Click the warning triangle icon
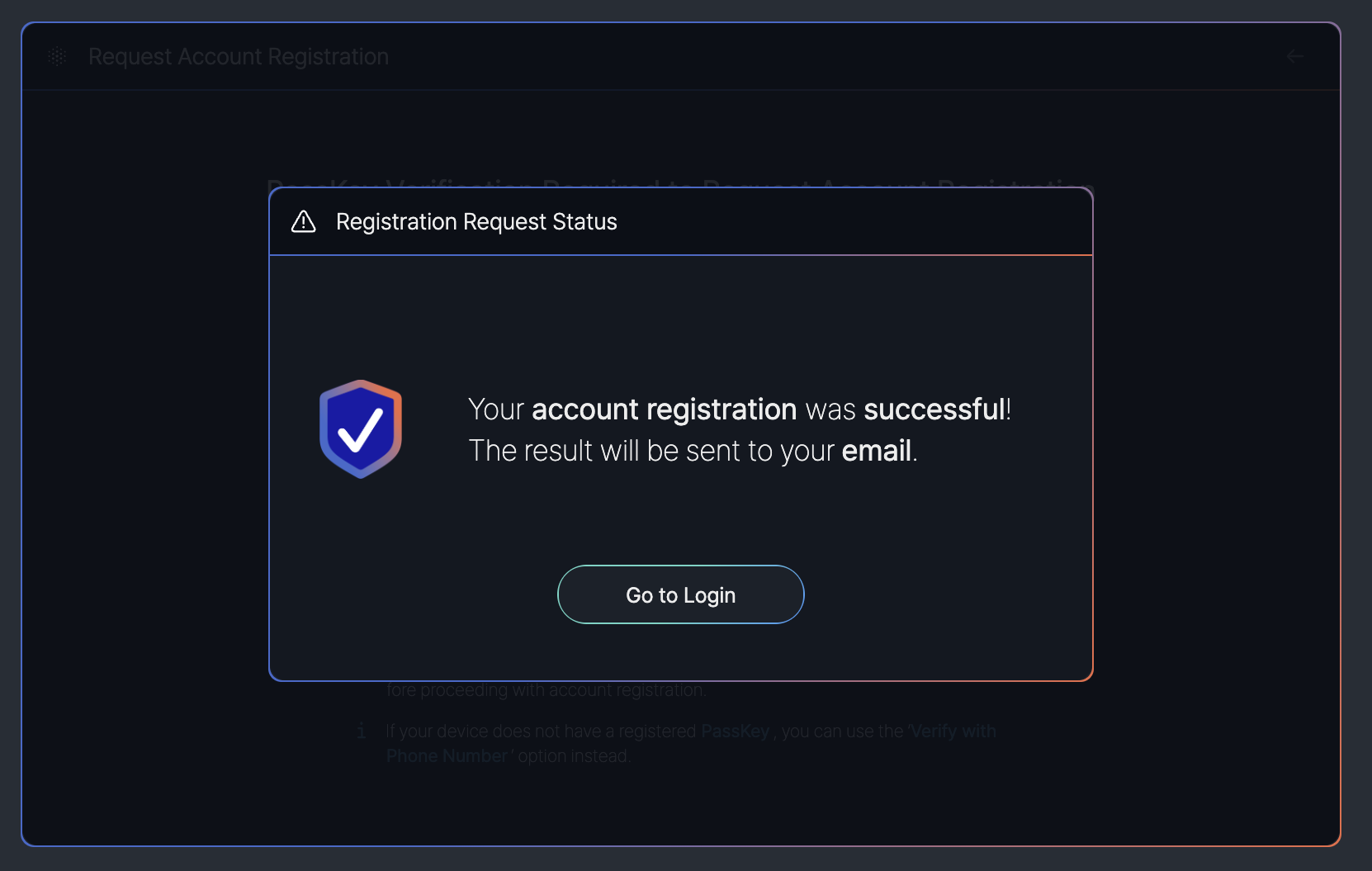Screen dimensions: 1372x871 pyautogui.click(x=304, y=221)
